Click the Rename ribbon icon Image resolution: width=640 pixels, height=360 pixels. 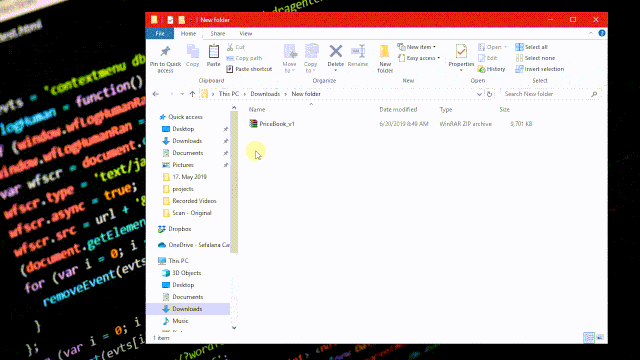(358, 51)
